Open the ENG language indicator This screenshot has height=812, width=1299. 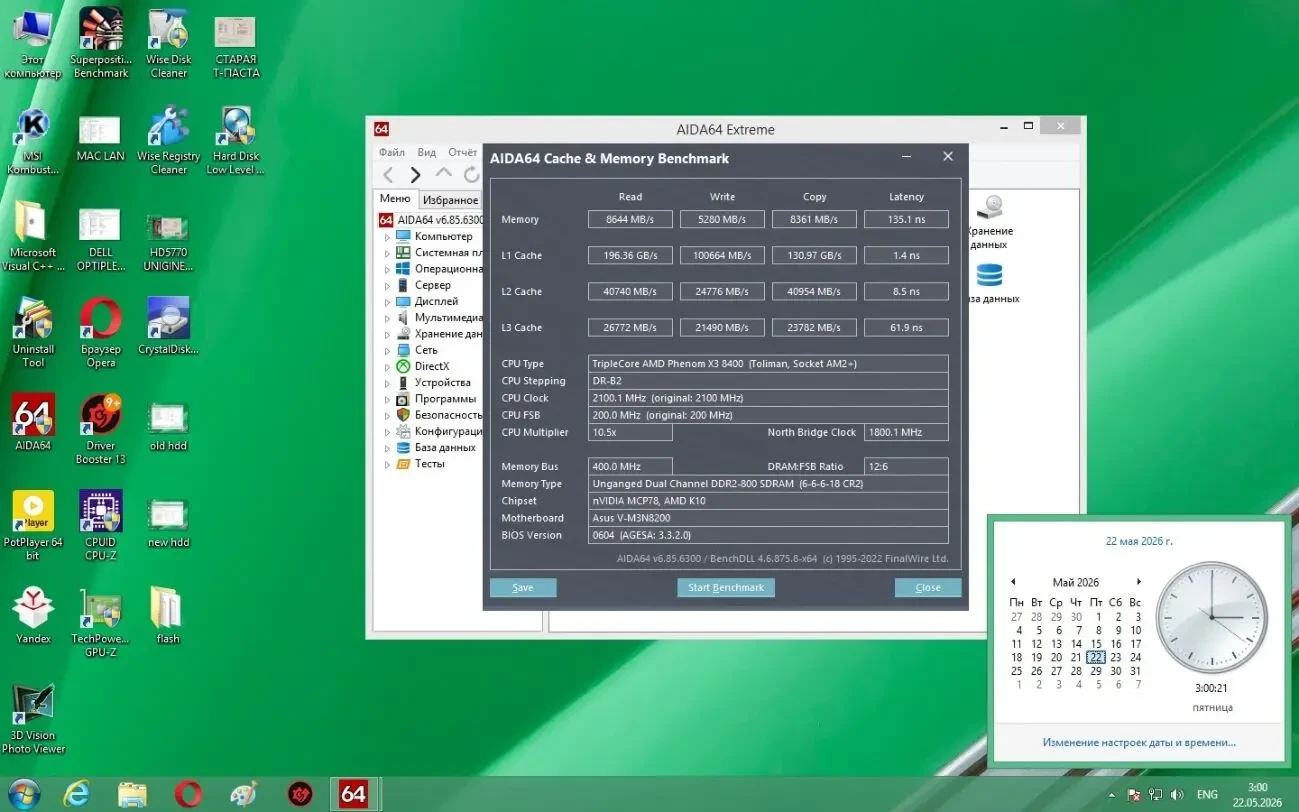pos(1207,795)
